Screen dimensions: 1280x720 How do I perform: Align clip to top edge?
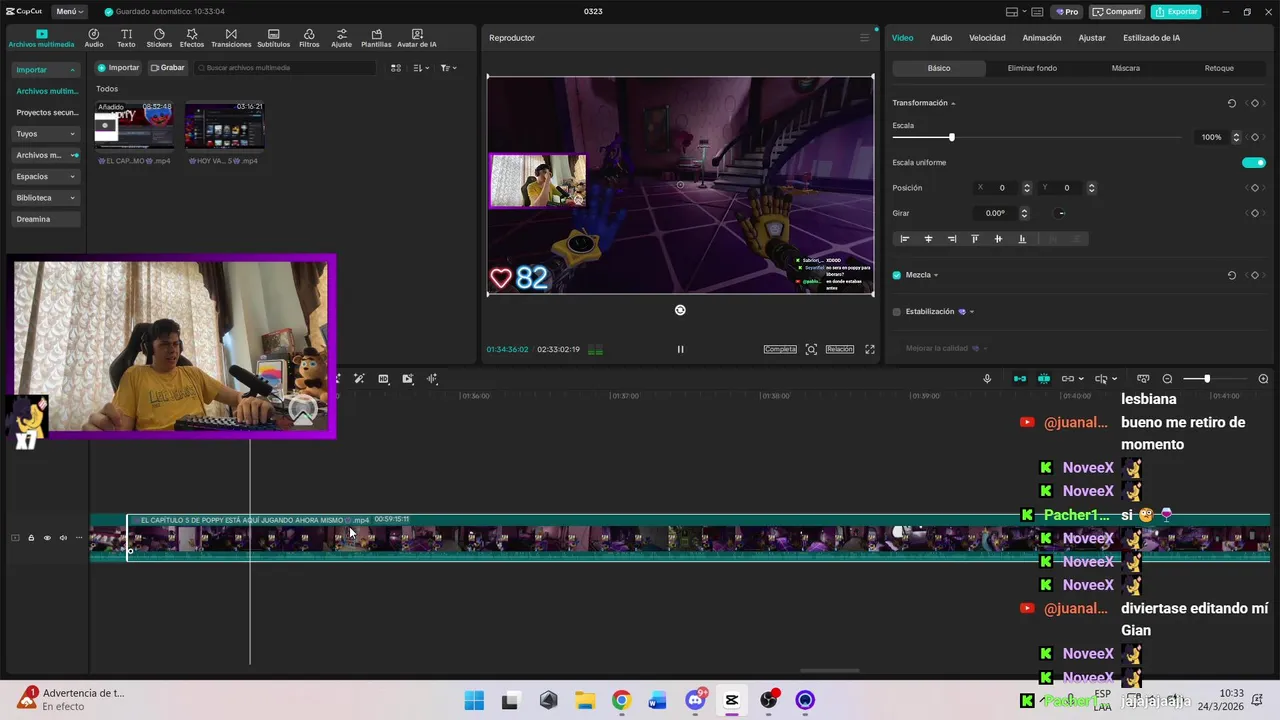[x=975, y=239]
